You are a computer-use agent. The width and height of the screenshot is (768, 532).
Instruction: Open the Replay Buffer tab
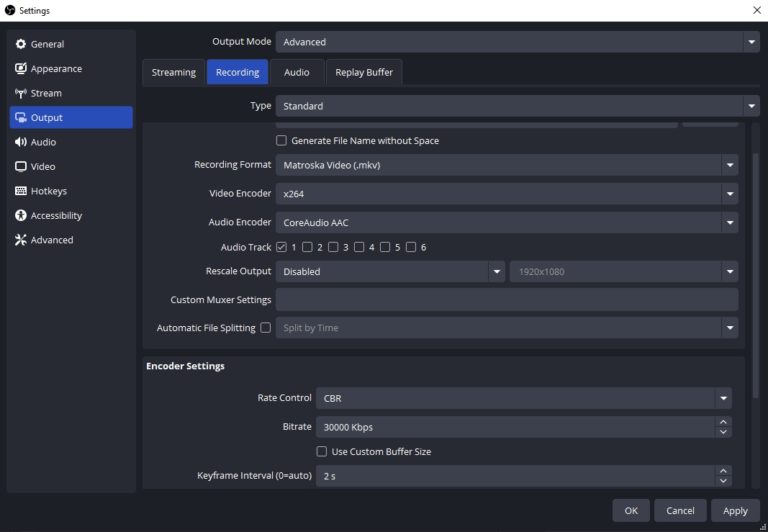tap(364, 72)
